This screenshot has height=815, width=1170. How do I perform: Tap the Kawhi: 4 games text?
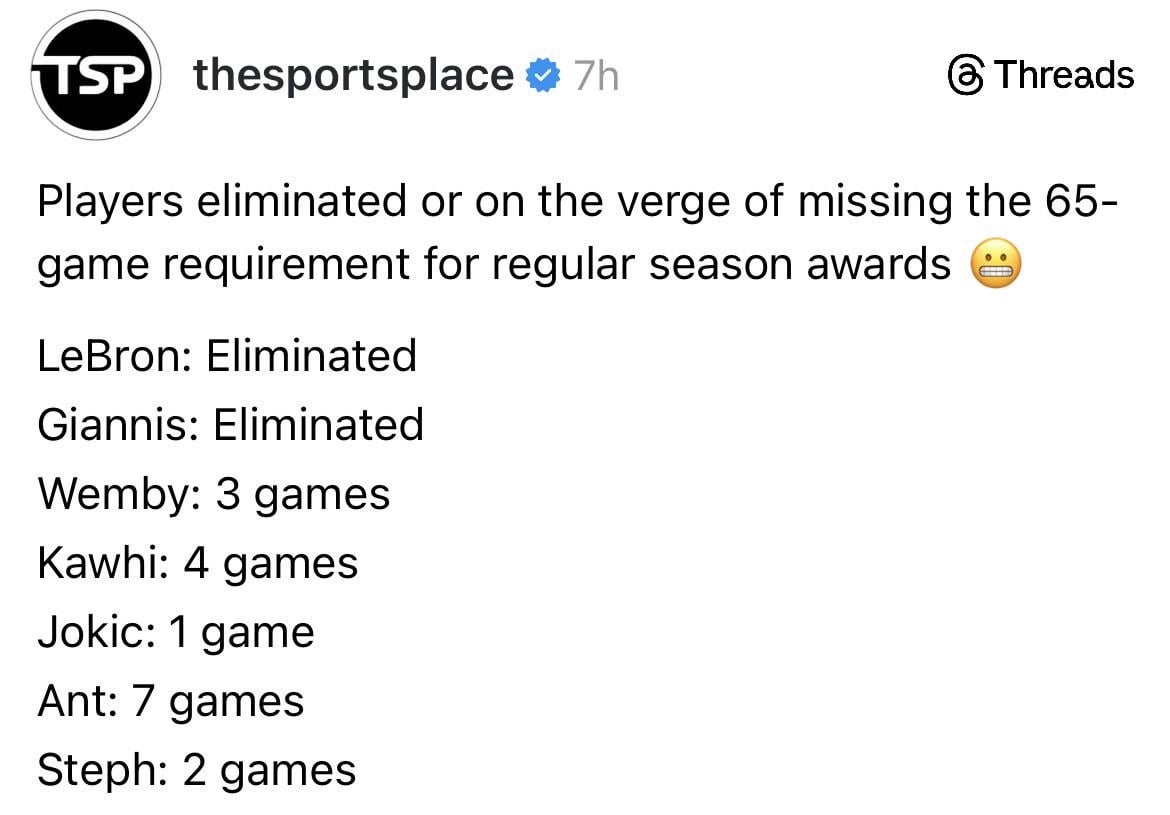tap(197, 563)
